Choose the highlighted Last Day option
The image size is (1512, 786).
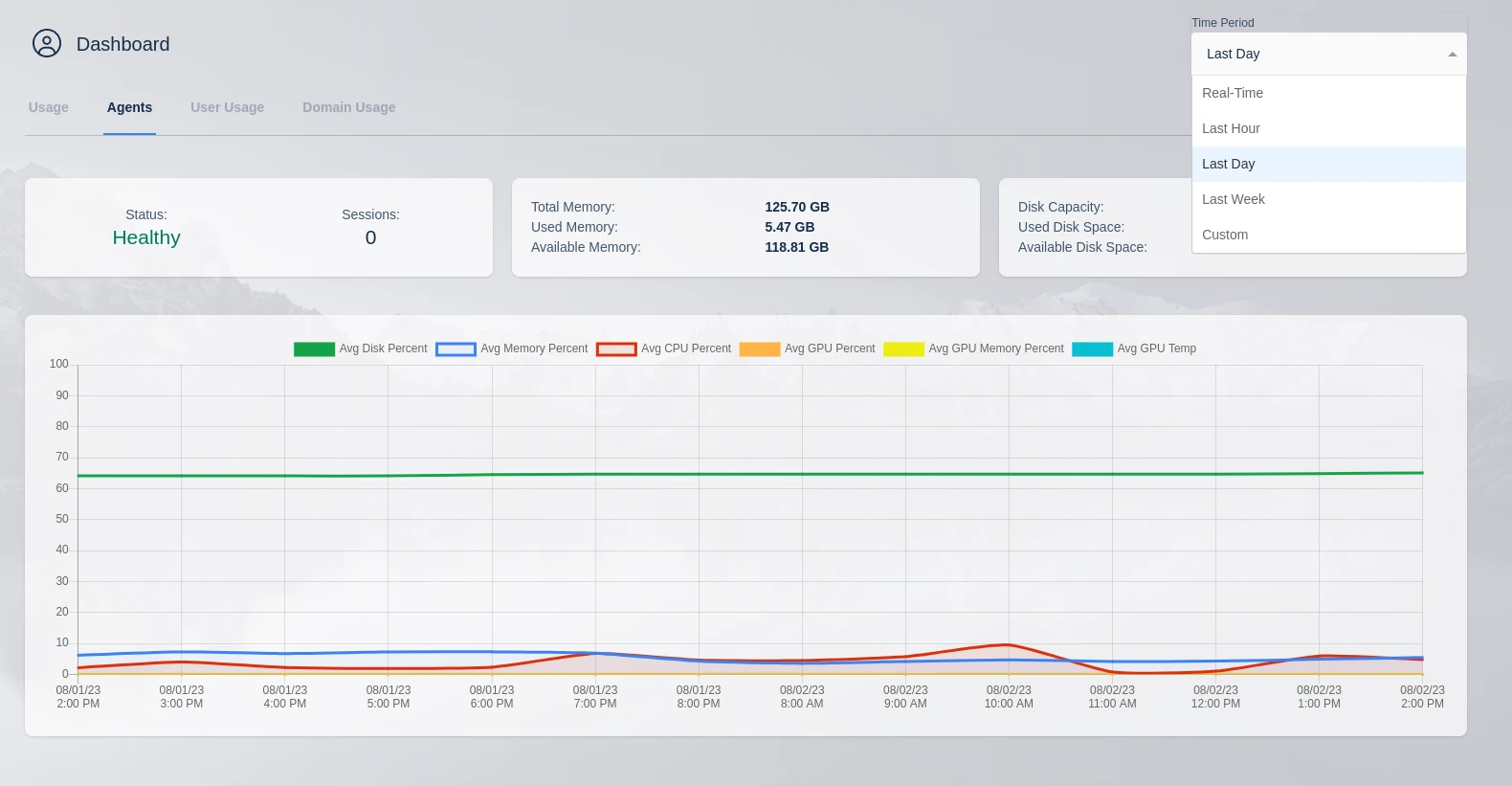click(1229, 164)
